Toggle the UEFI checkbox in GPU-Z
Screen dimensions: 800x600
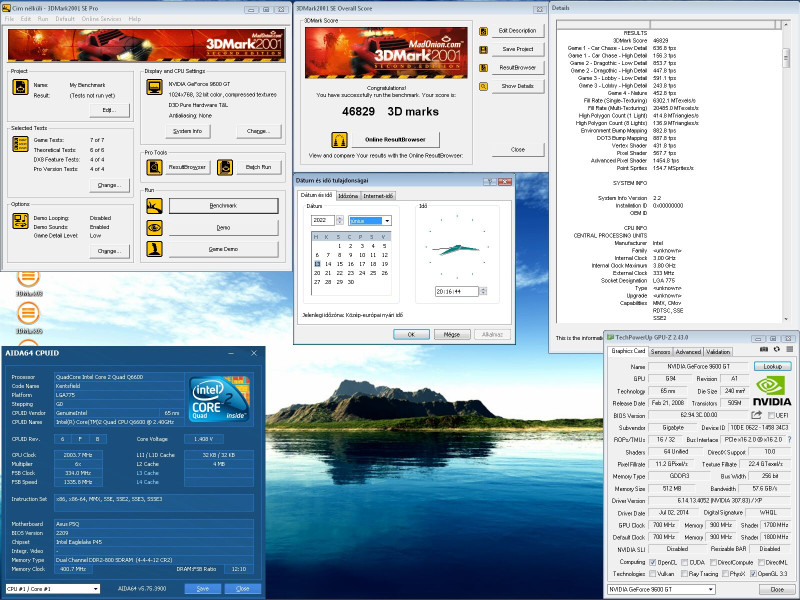point(770,414)
